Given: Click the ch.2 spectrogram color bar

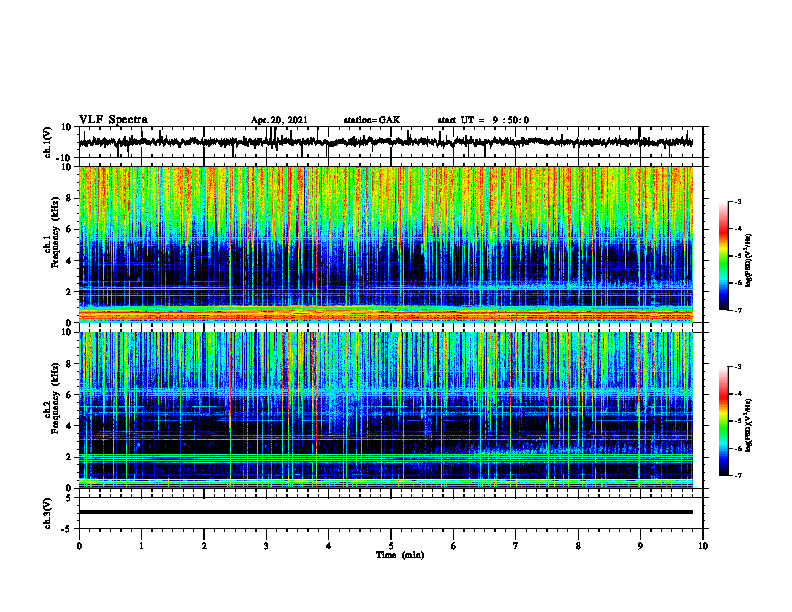Looking at the screenshot, I should tap(723, 421).
